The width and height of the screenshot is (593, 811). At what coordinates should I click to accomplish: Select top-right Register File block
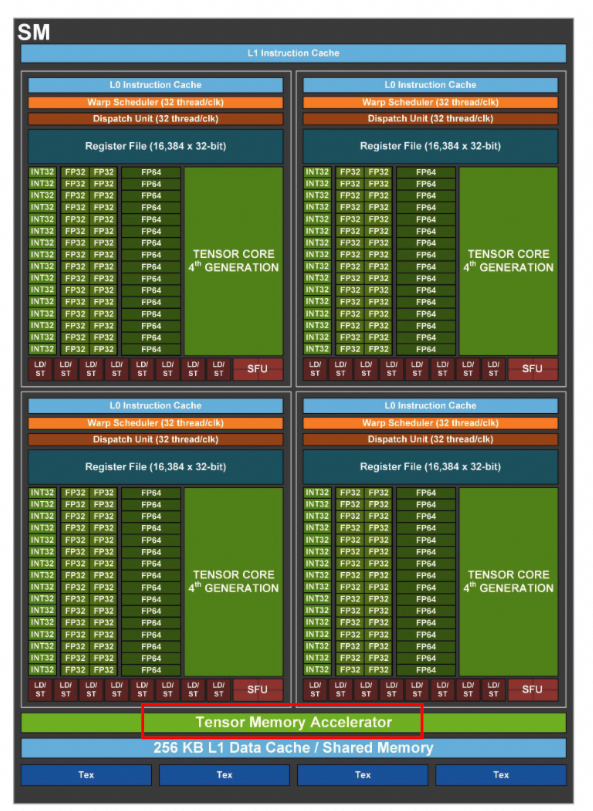pos(431,146)
